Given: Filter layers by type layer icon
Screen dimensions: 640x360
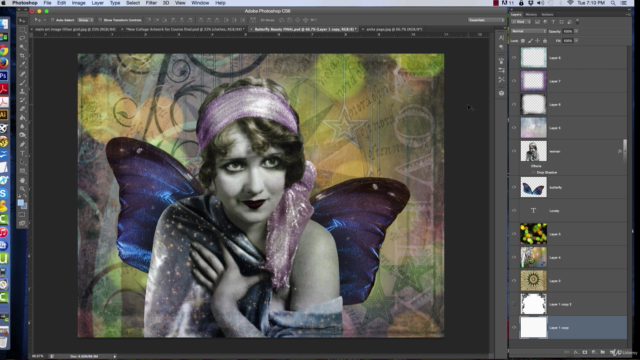Looking at the screenshot, I should coord(553,22).
